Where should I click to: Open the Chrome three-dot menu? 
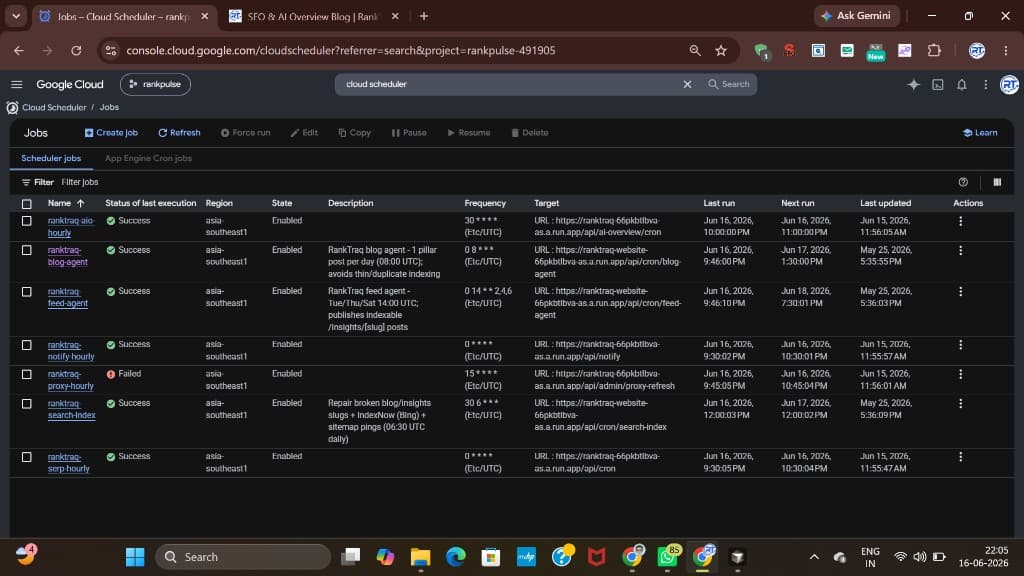point(1006,50)
